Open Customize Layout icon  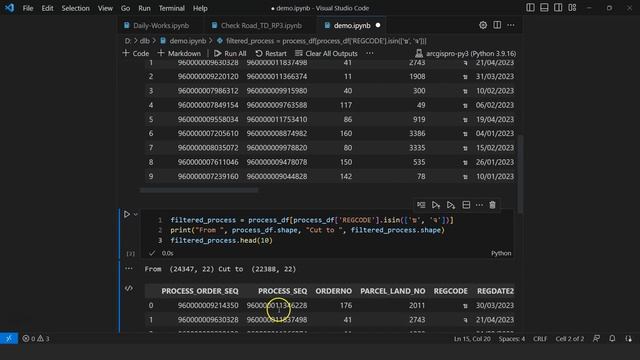point(572,8)
